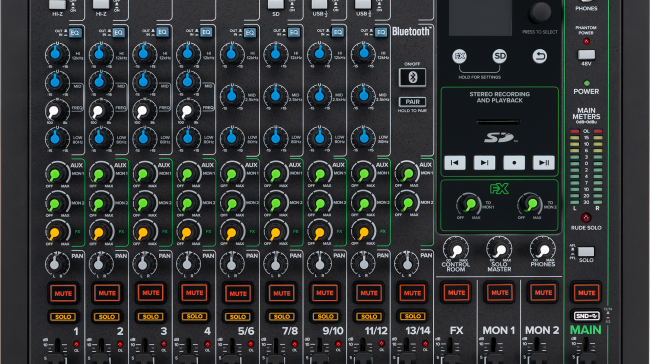
Task: Mute stereo channel 11/12
Action: pos(369,293)
